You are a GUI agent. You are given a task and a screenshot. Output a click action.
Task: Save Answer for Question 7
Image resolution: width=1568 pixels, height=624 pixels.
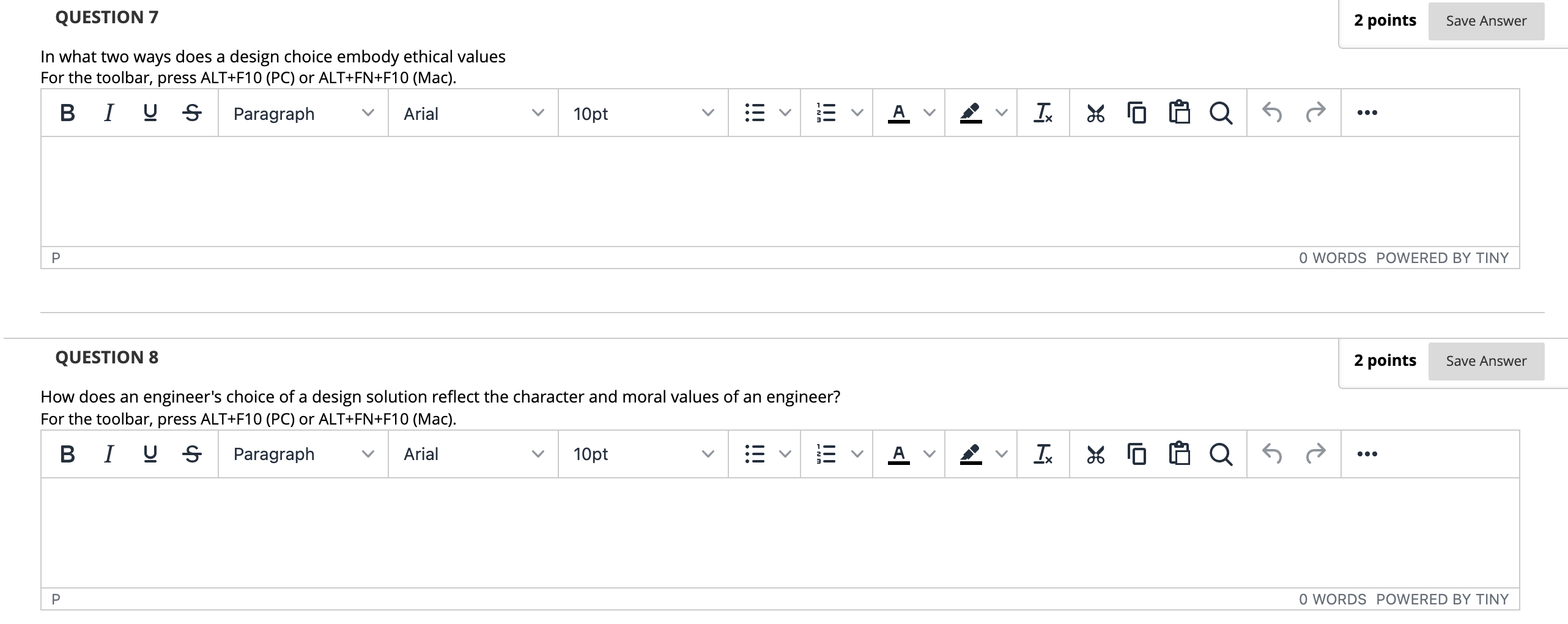tap(1486, 21)
